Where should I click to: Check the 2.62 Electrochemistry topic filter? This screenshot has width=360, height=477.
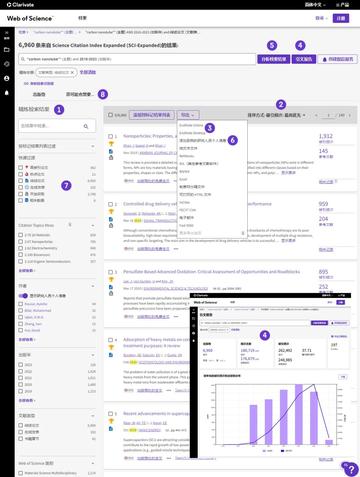pyautogui.click(x=21, y=248)
